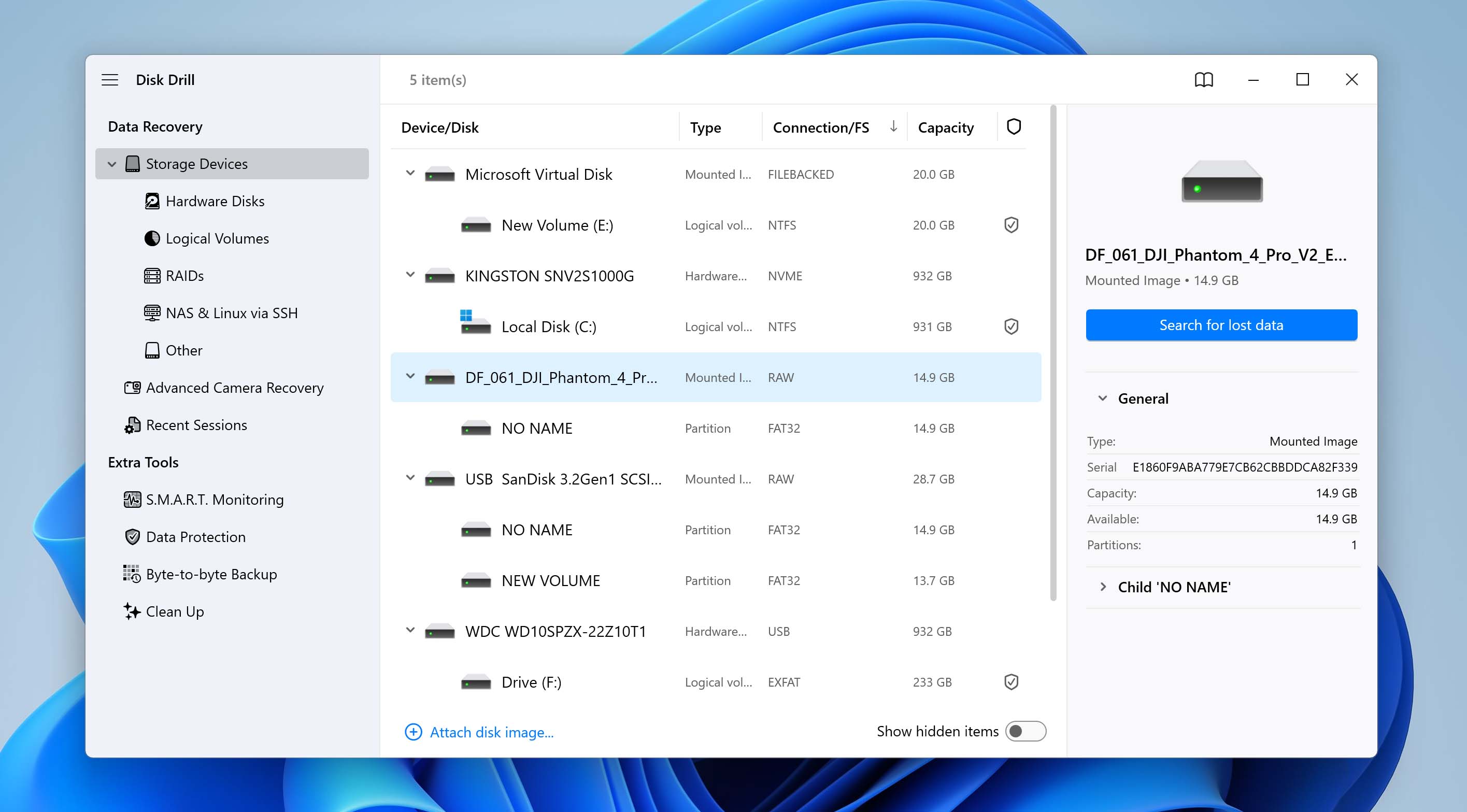Click the Hardware Disks icon
The image size is (1467, 812).
point(152,201)
